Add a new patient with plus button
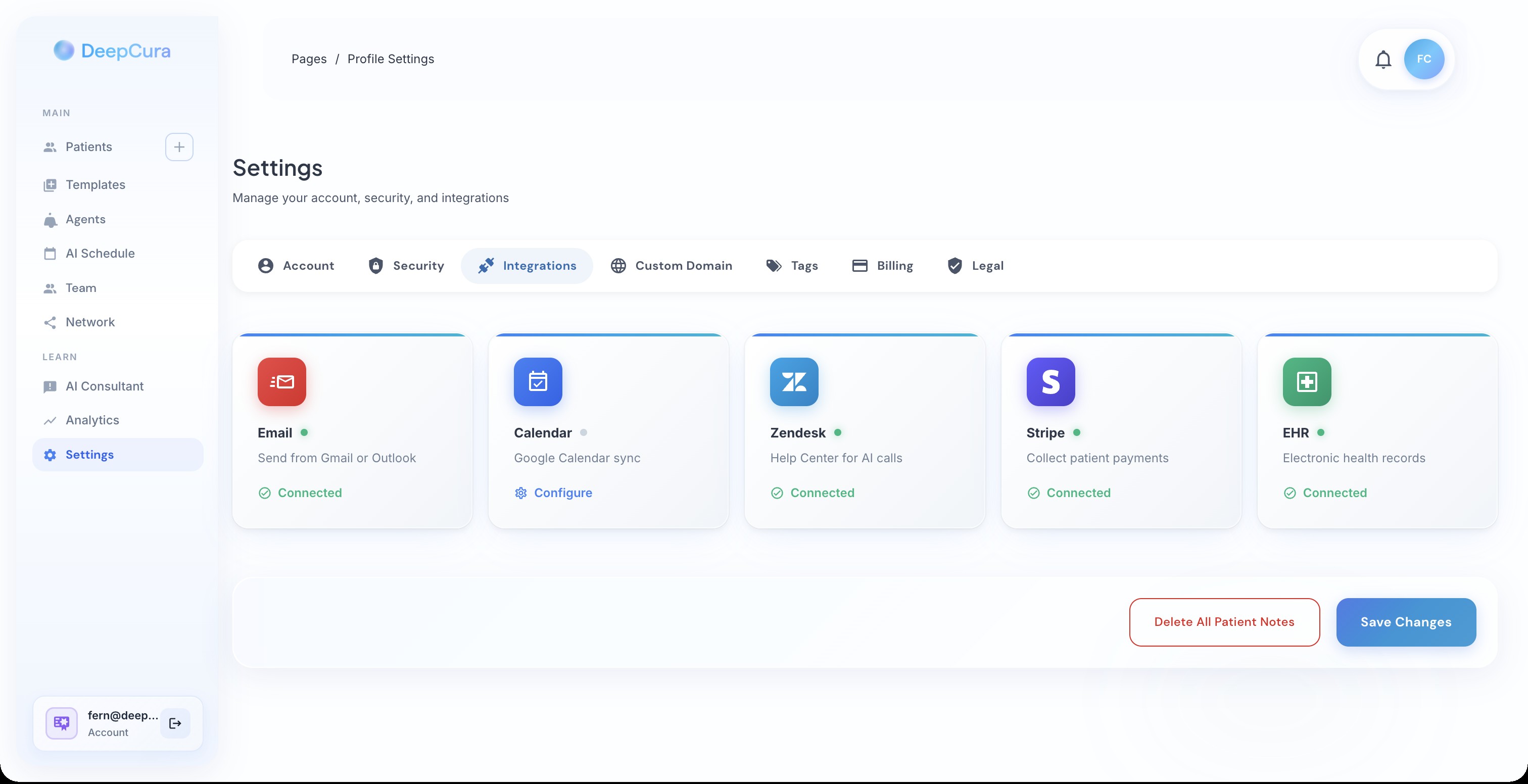 click(179, 147)
